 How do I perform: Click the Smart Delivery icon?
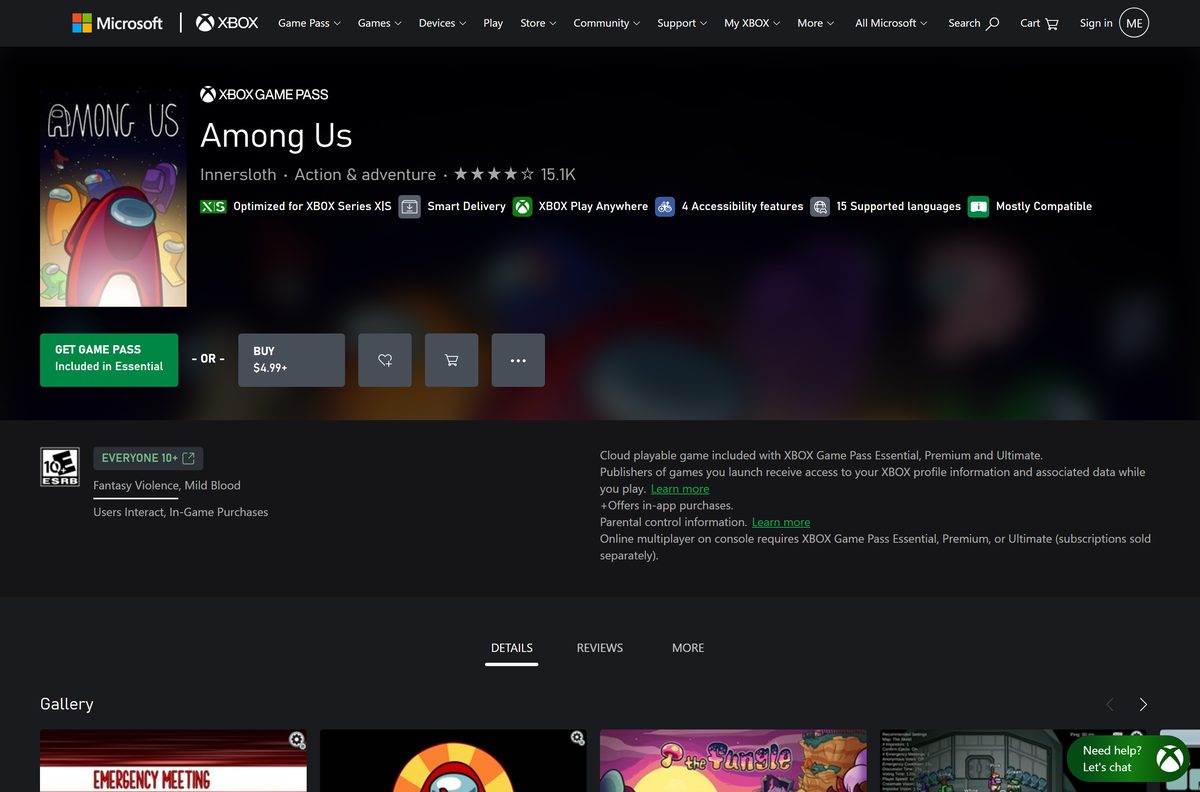point(409,207)
